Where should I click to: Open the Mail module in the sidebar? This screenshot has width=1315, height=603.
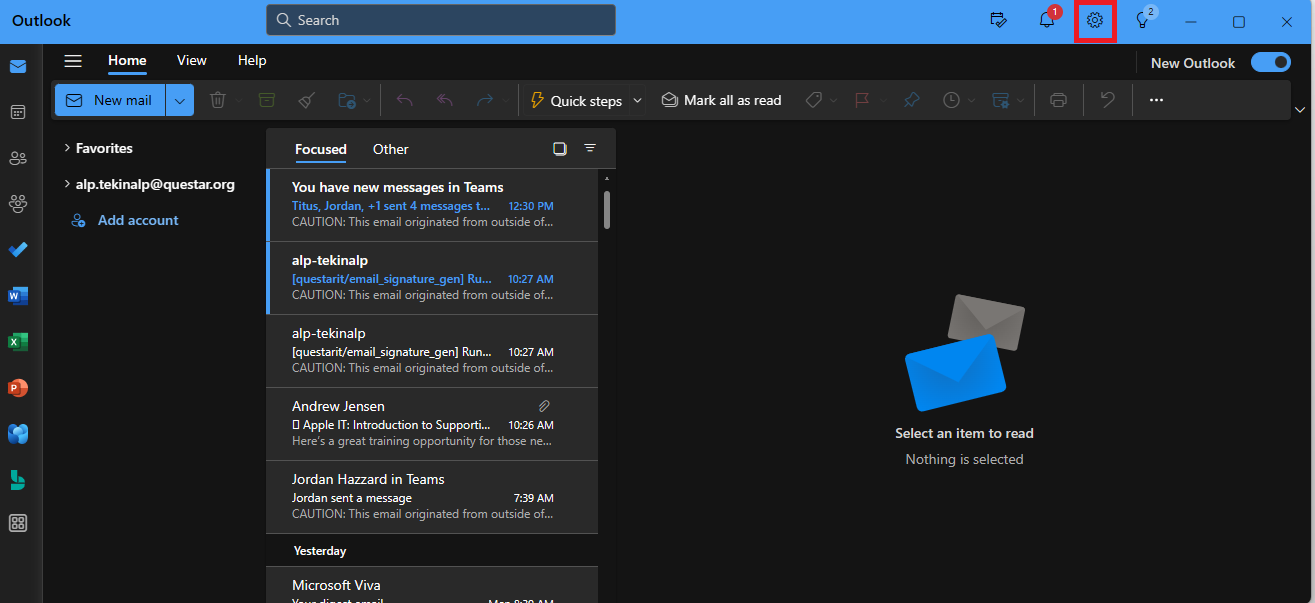[x=18, y=67]
